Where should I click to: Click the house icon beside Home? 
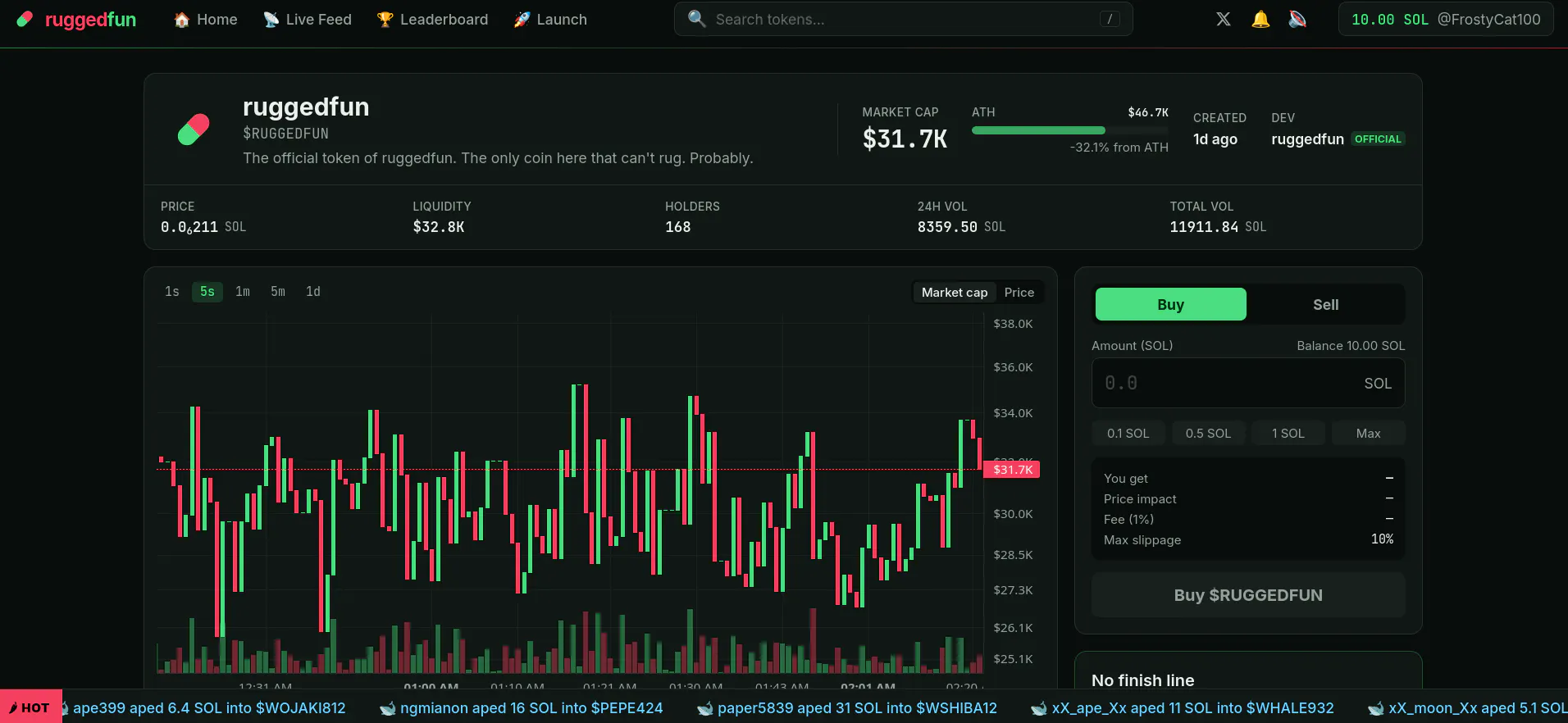[x=182, y=20]
